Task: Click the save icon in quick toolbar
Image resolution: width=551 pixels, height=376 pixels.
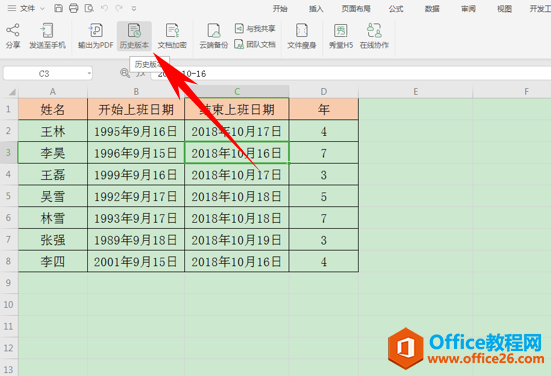Action: (59, 8)
